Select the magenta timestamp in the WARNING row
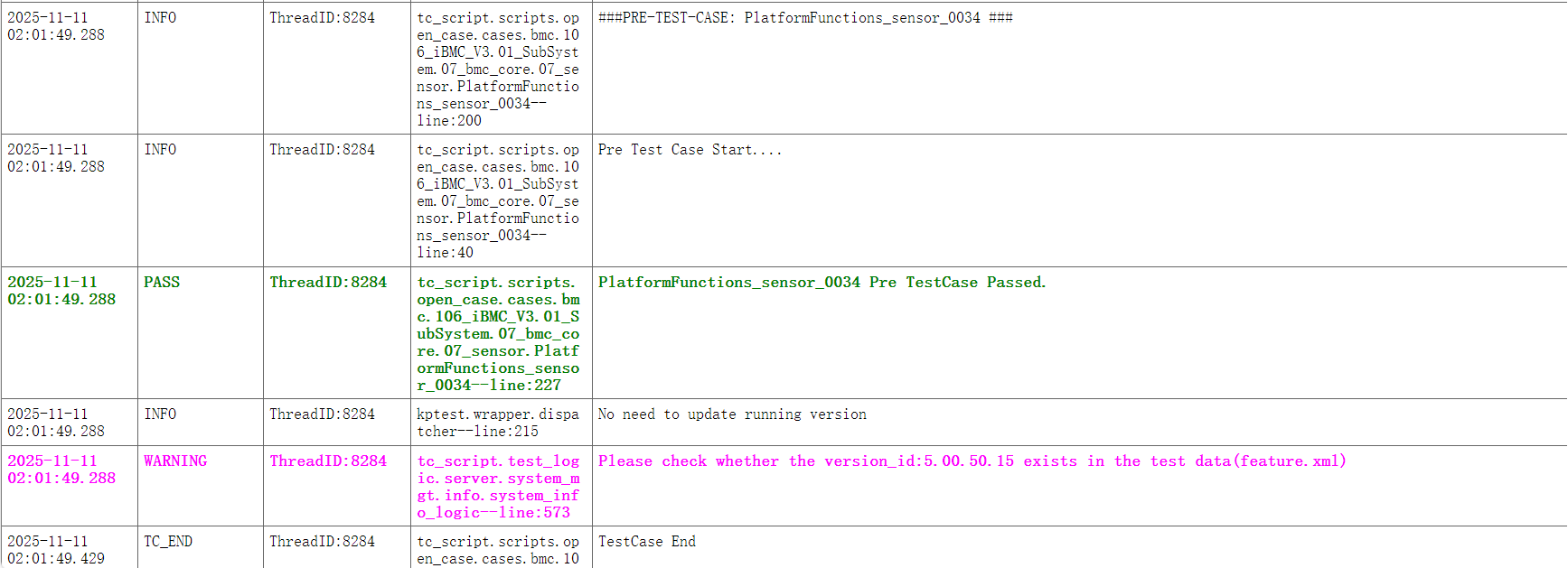This screenshot has width=1568, height=568. pos(61,470)
